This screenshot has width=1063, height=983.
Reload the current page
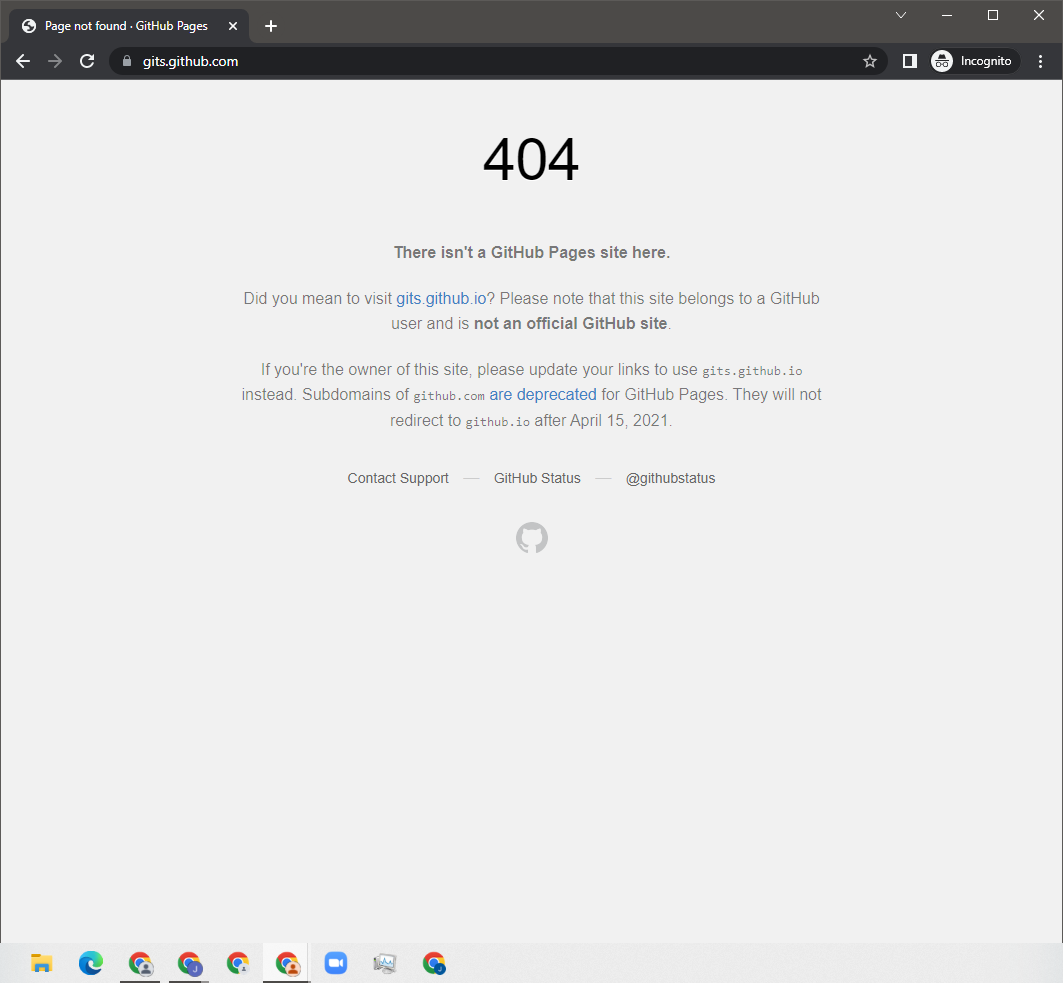87,61
